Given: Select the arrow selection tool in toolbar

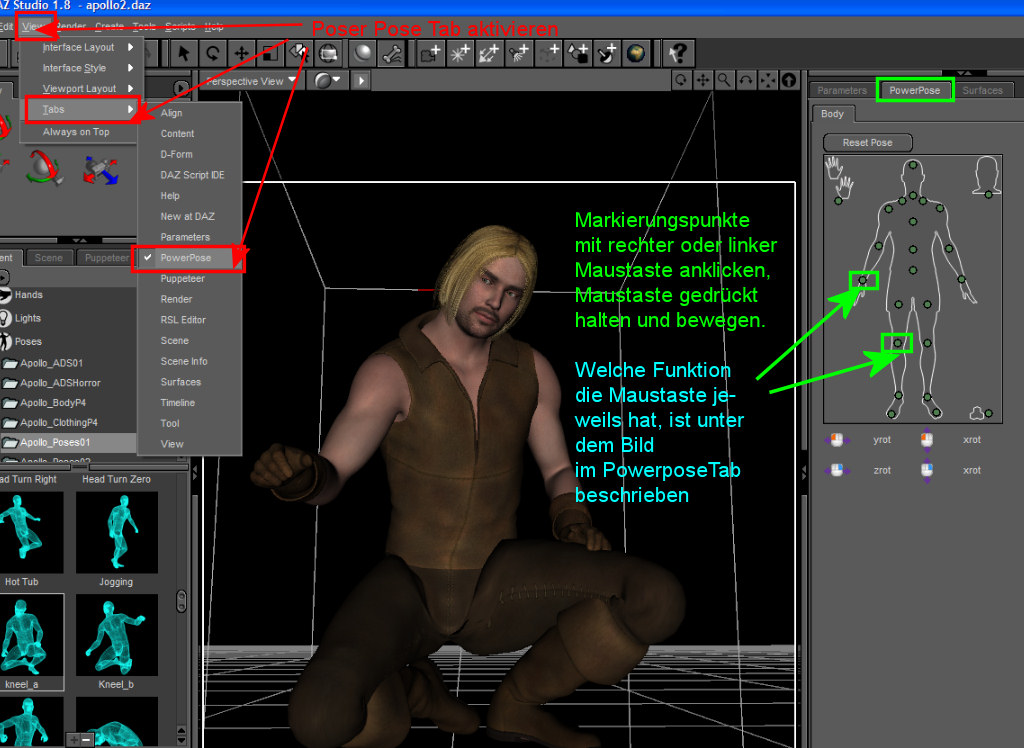Looking at the screenshot, I should pos(184,54).
